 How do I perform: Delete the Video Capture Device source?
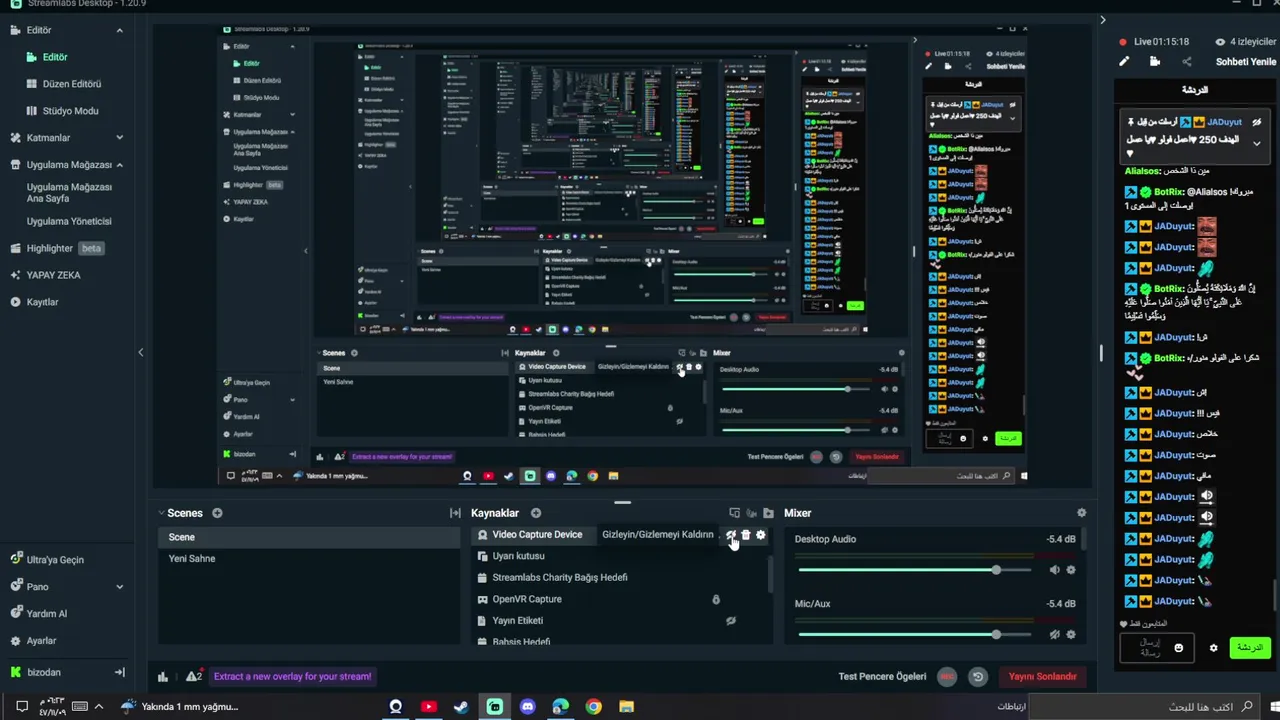746,535
